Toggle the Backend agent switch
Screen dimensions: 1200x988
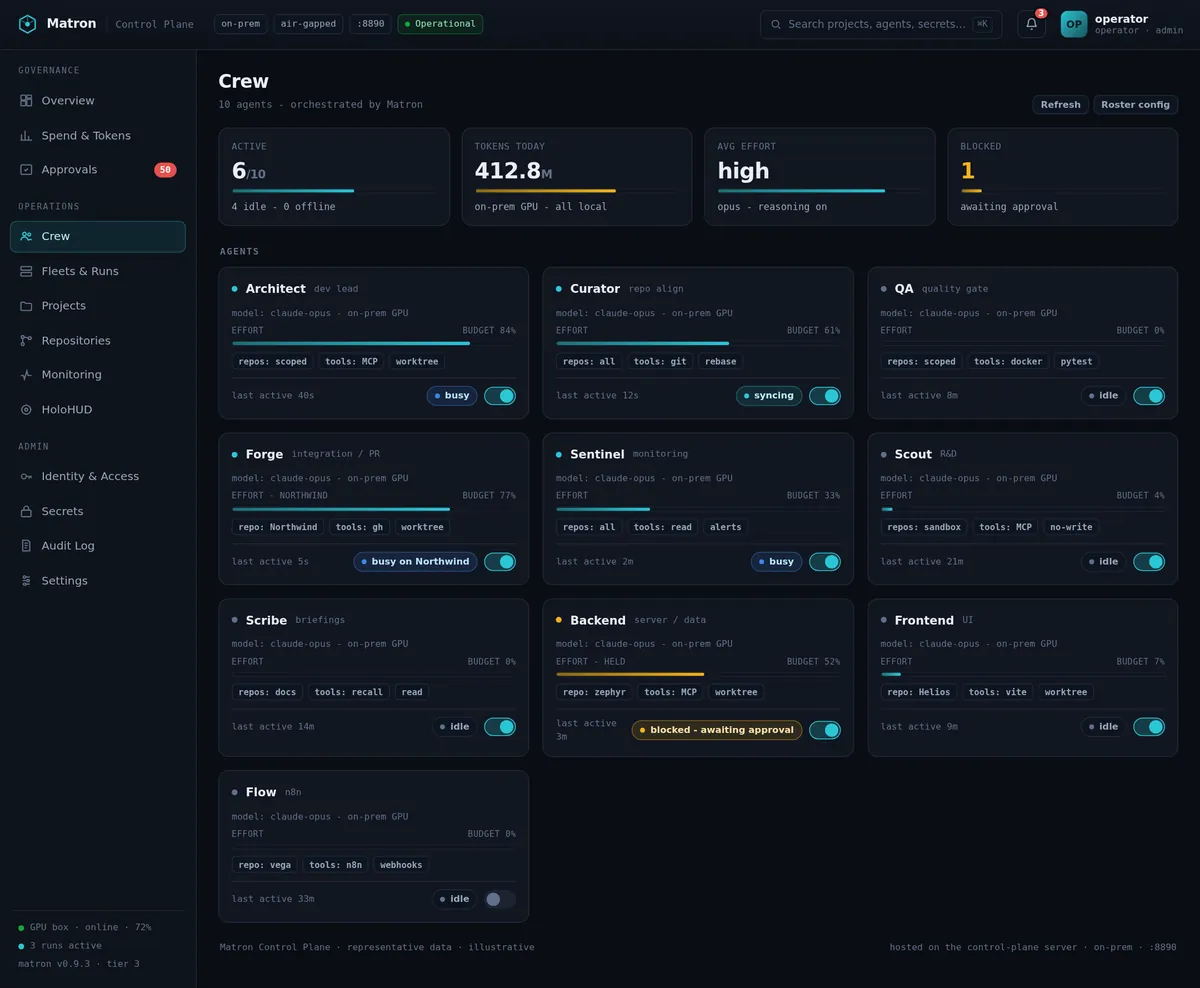pos(825,730)
